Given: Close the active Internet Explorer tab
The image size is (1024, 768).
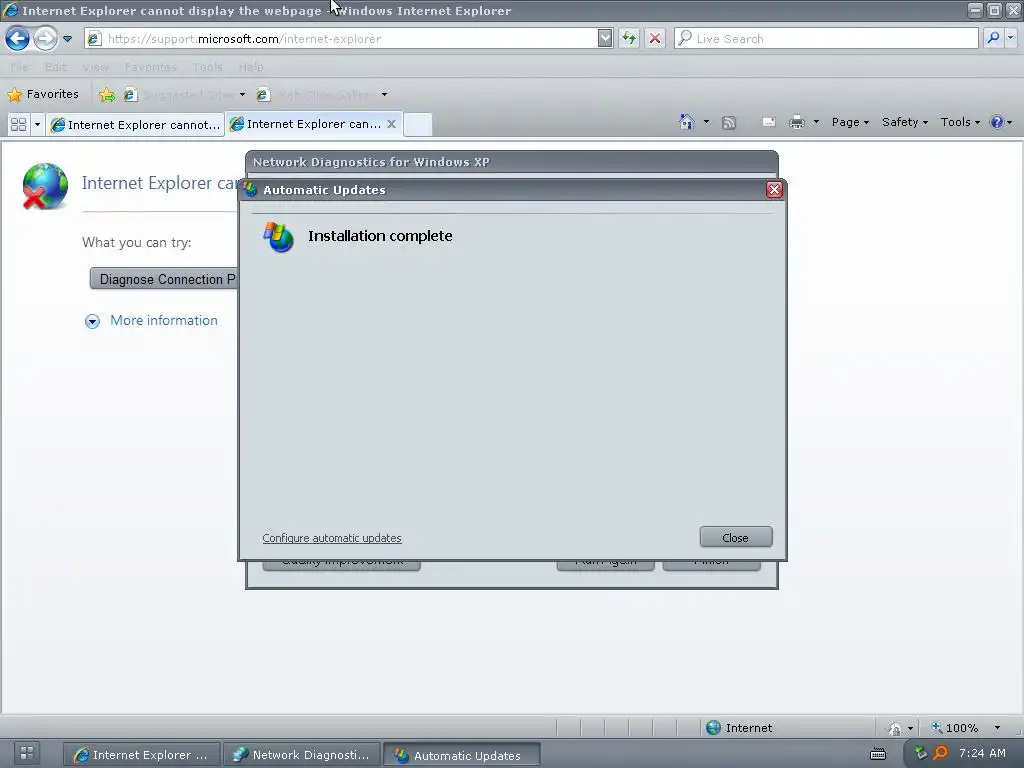Looking at the screenshot, I should click(391, 124).
